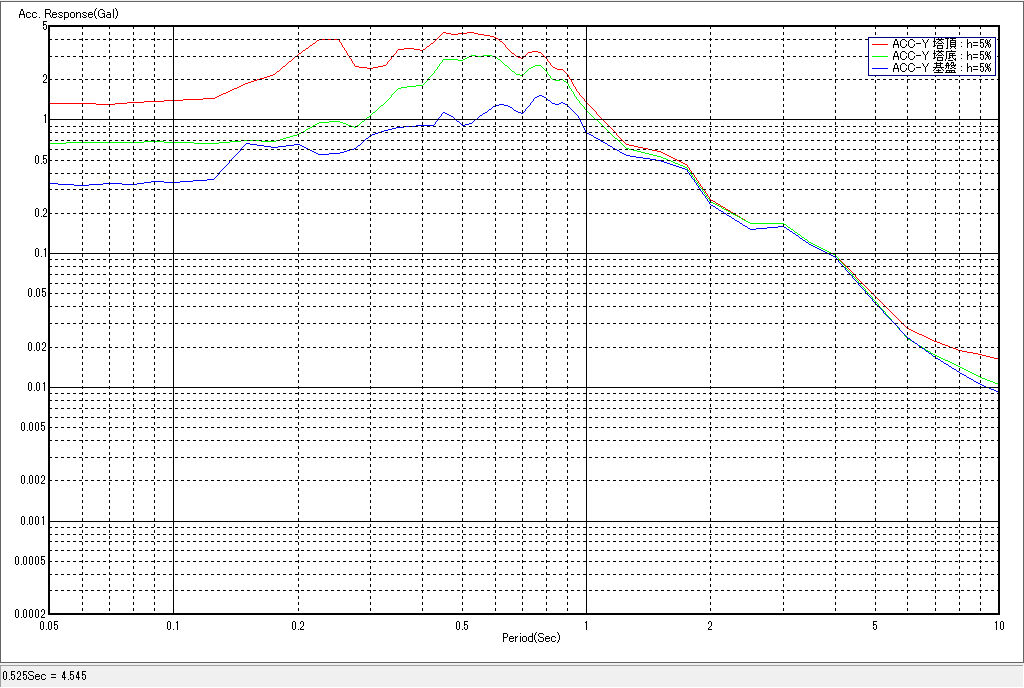Viewport: 1024px width, 688px height.
Task: Click the 10 period tick label
Action: [x=997, y=626]
